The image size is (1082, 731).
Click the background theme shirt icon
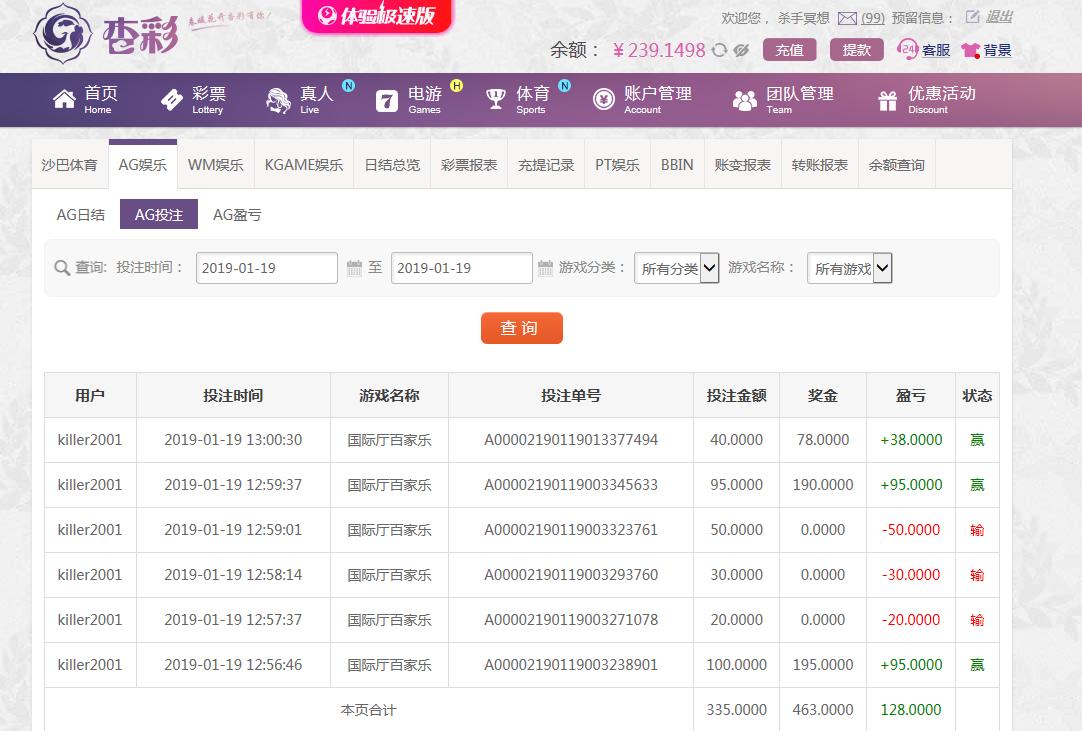(970, 50)
